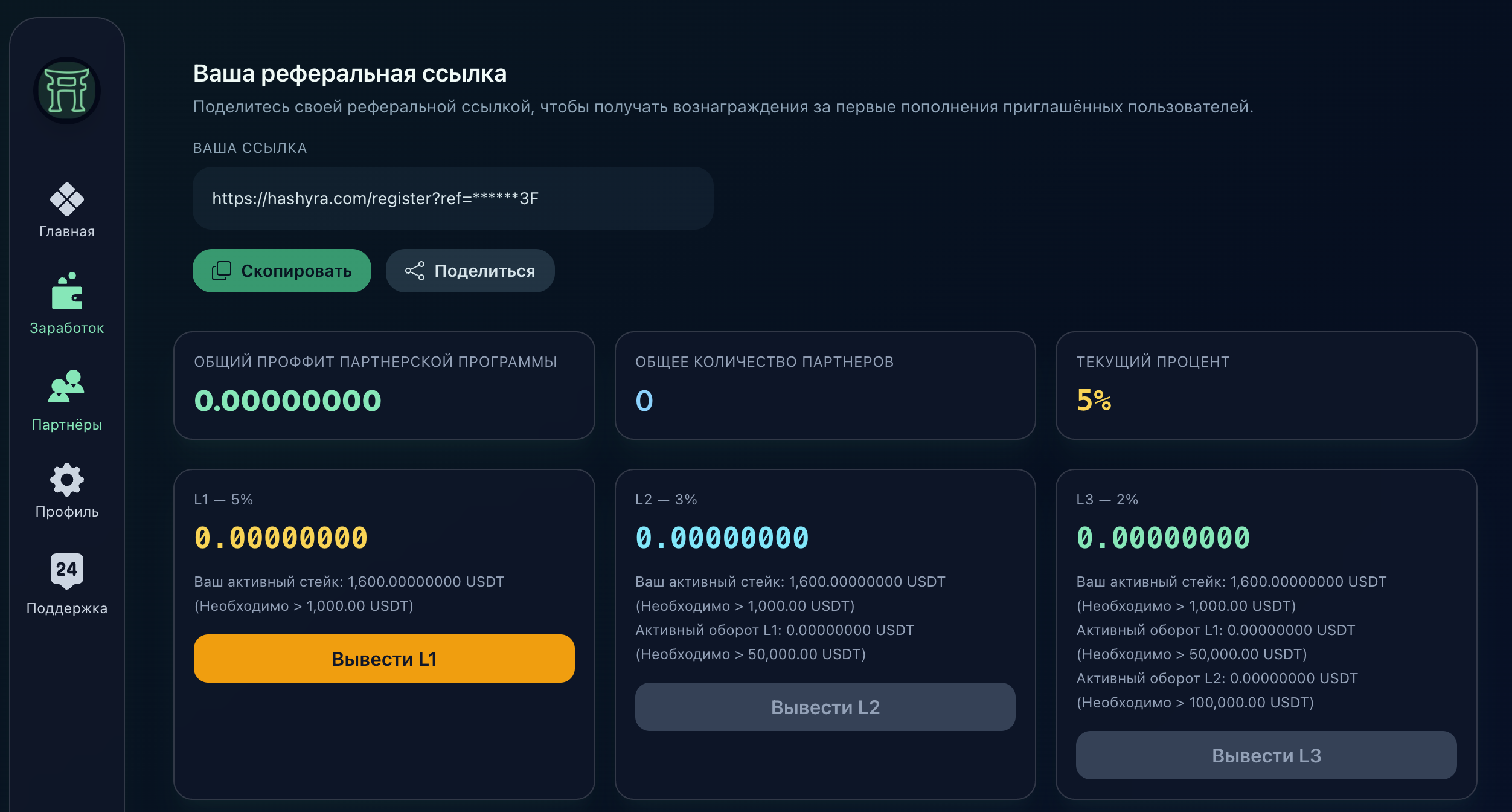Click the Hashyra torii gate logo
The height and width of the screenshot is (812, 1512).
(67, 91)
